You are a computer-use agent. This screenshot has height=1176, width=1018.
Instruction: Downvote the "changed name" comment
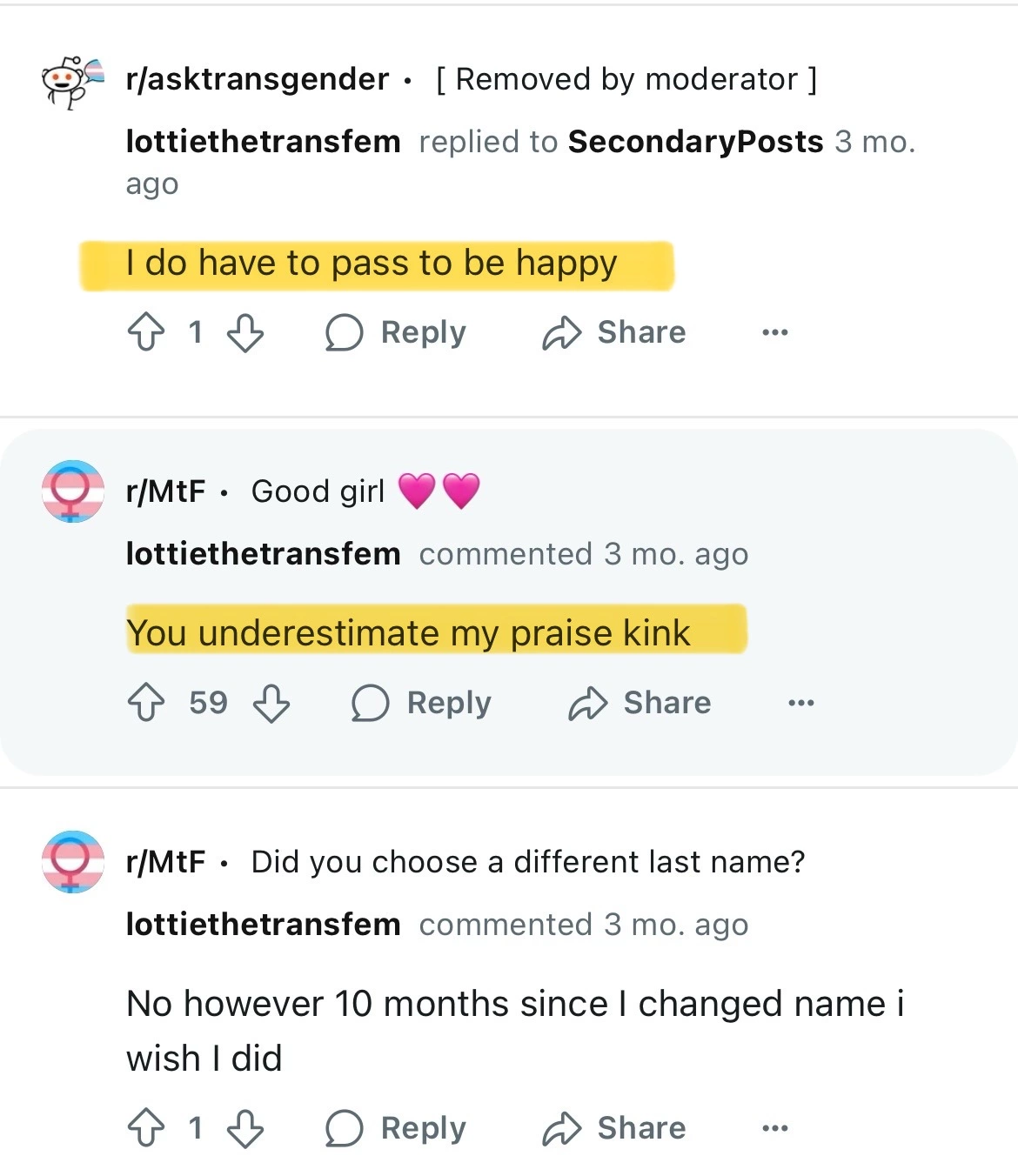coord(245,1128)
